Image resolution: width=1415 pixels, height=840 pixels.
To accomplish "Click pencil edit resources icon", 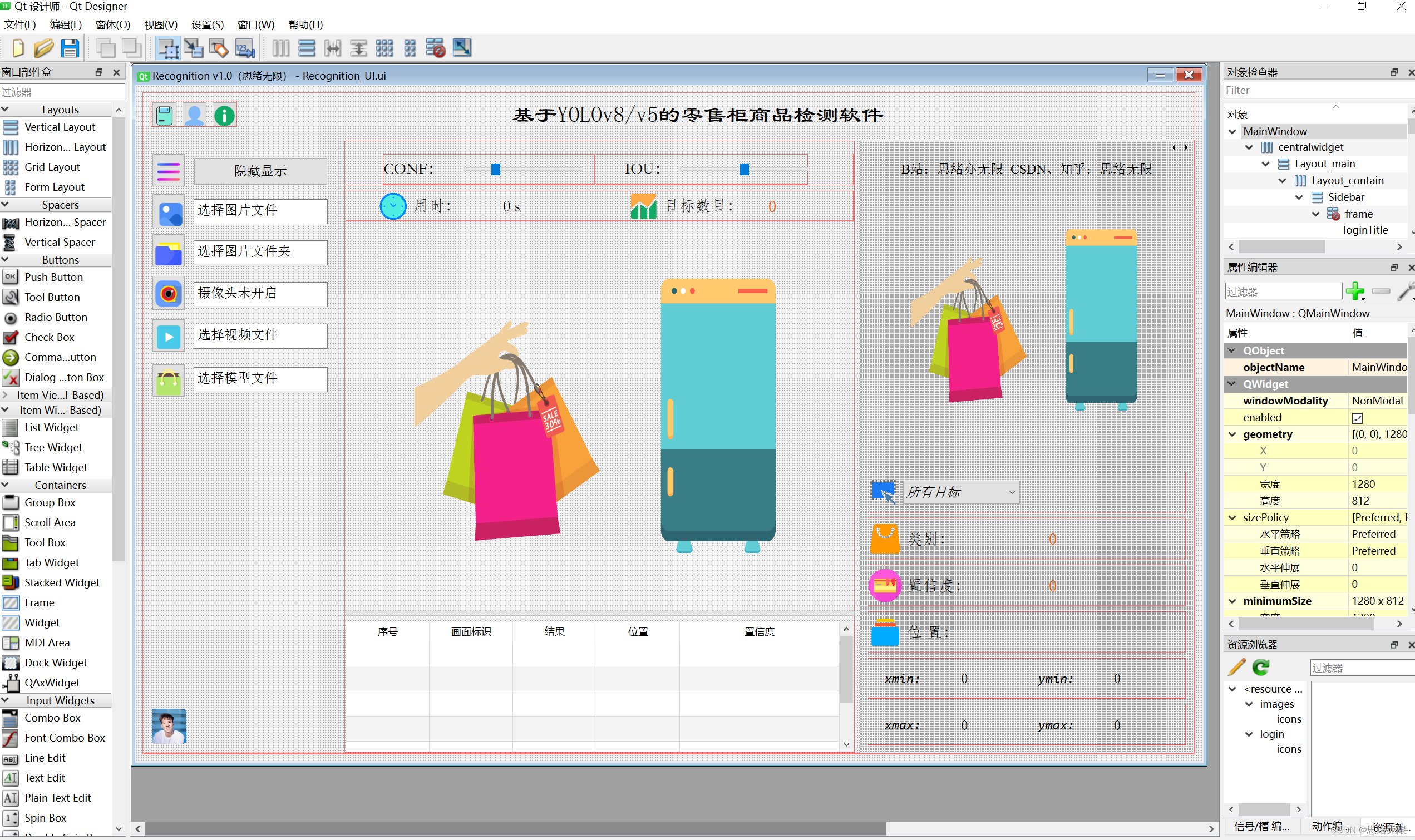I will coord(1236,668).
